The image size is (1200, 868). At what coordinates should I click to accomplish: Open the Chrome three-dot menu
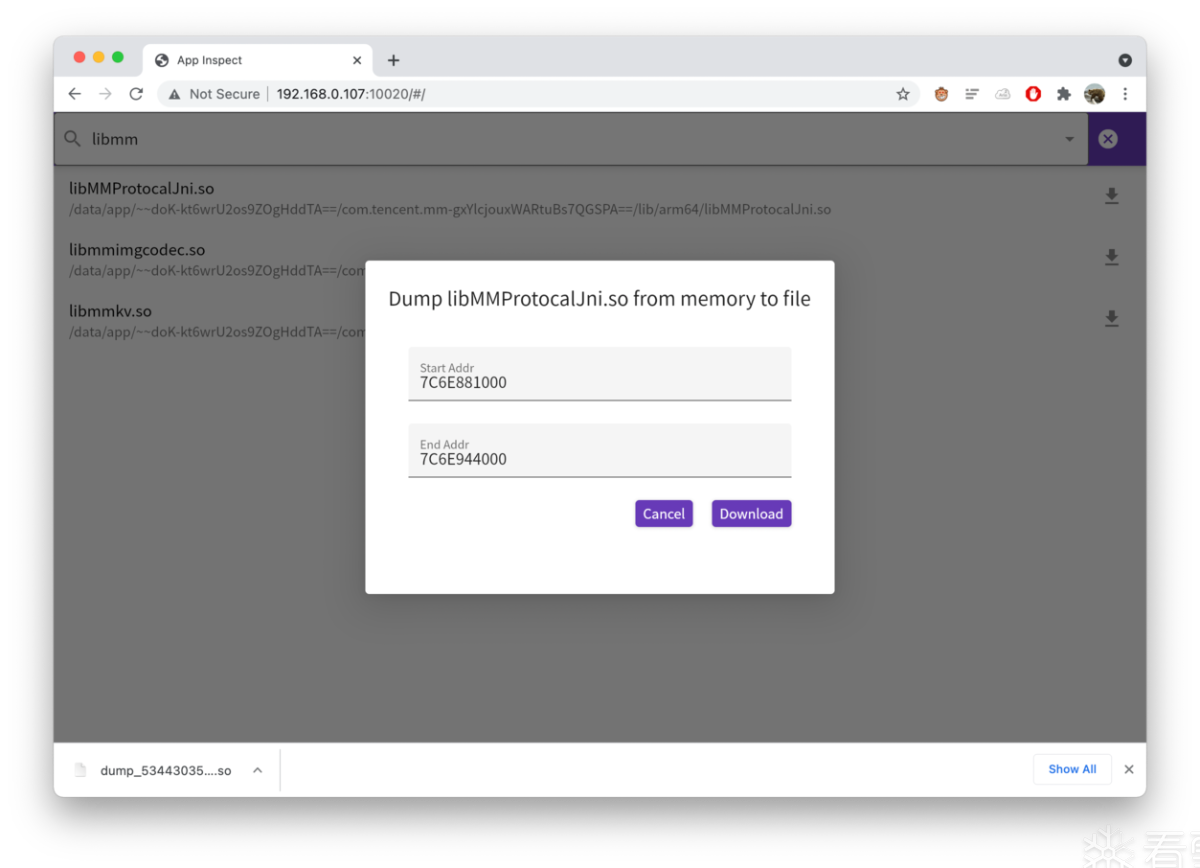[1125, 94]
